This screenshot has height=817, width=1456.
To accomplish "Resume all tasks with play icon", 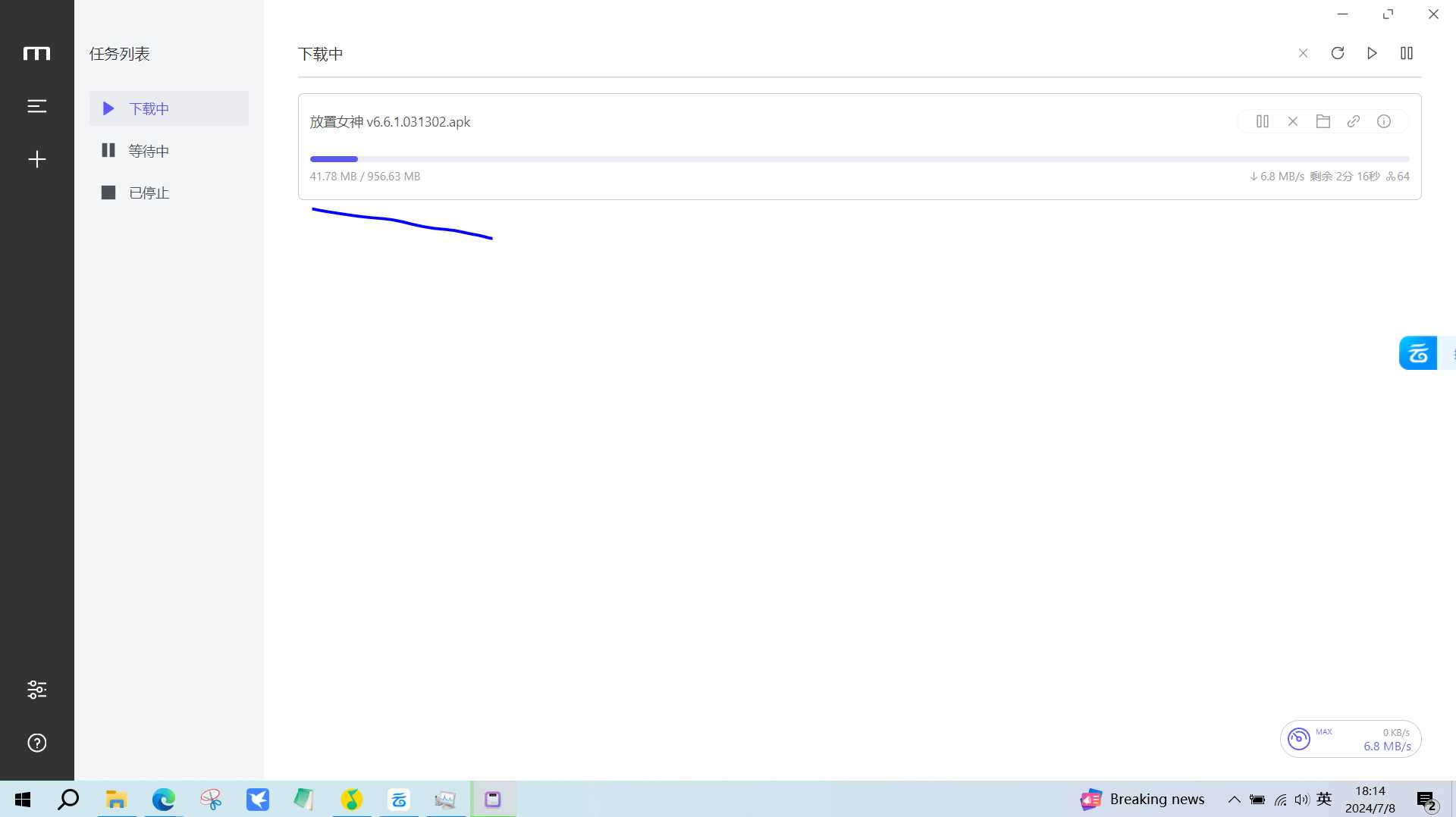I will (1372, 53).
